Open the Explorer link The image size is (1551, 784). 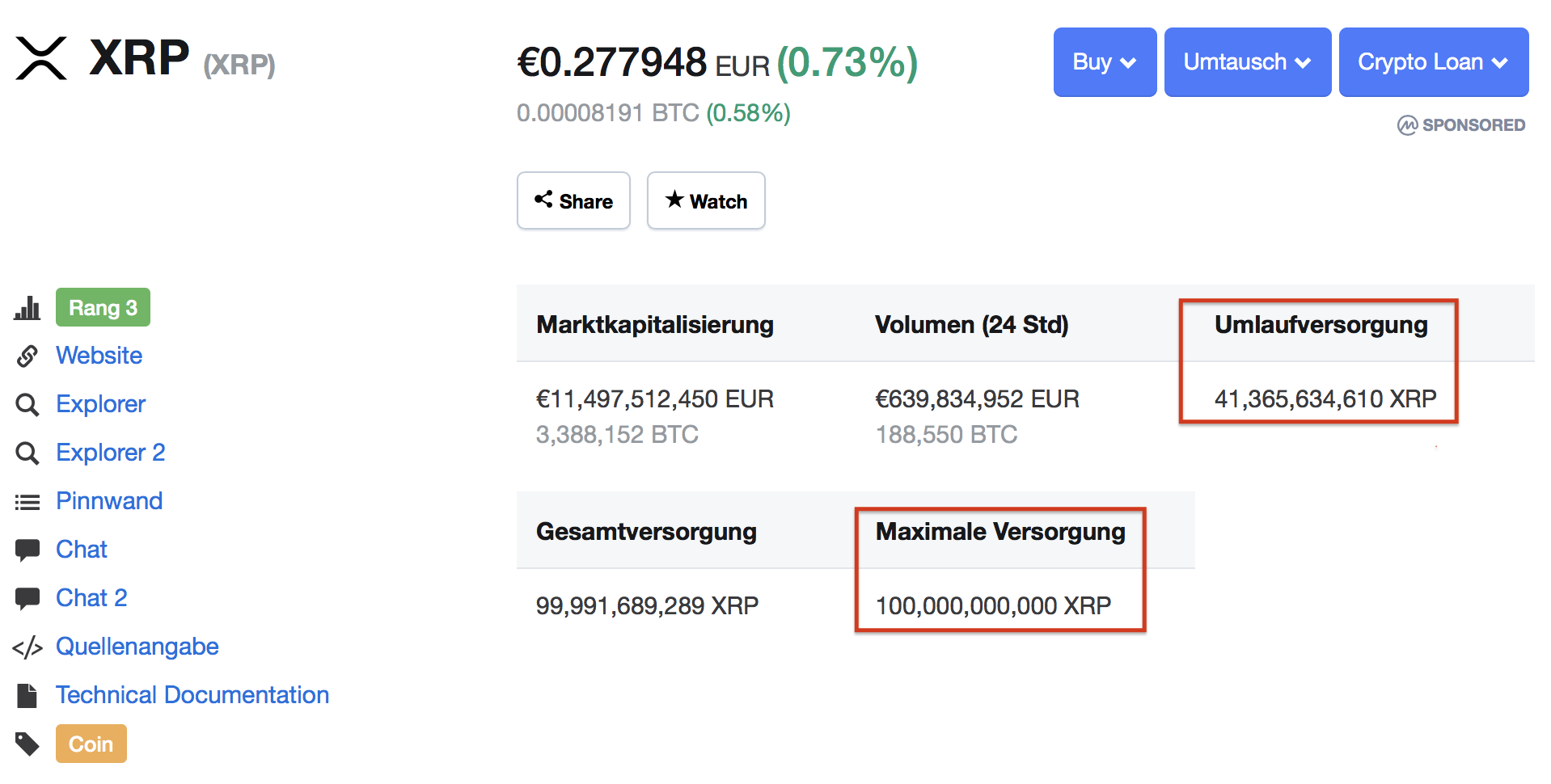pyautogui.click(x=100, y=404)
